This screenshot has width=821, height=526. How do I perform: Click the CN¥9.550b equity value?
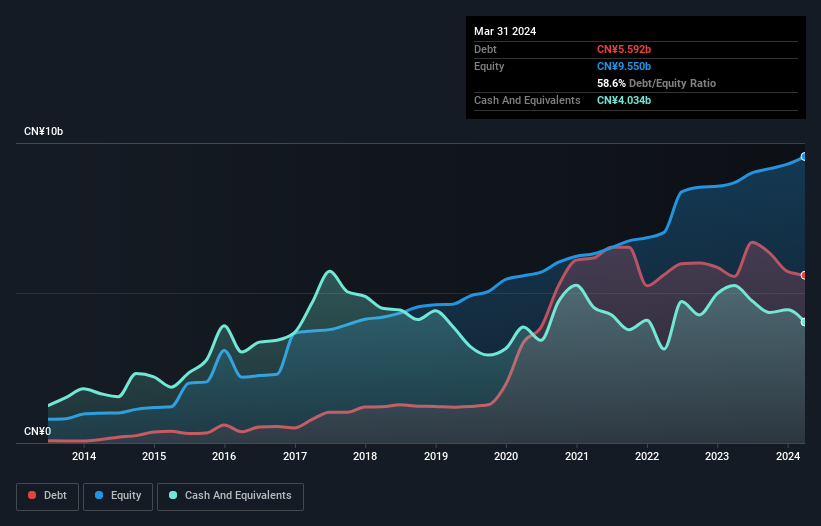tap(624, 66)
